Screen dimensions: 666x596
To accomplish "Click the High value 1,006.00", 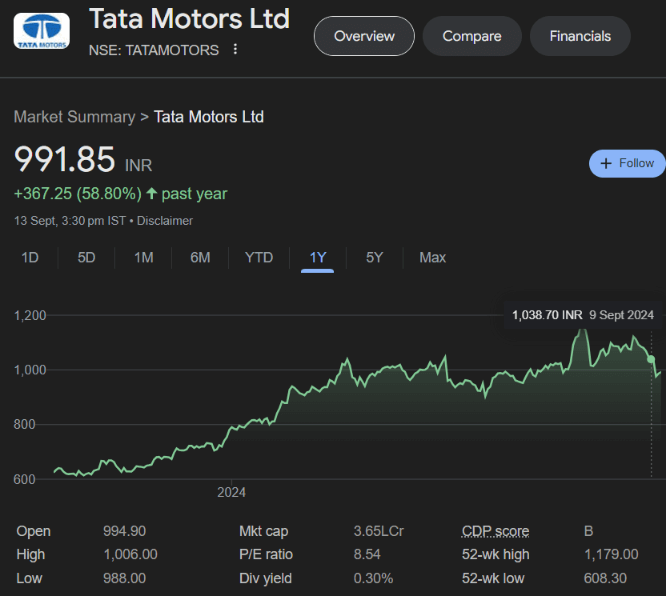I will pos(130,554).
